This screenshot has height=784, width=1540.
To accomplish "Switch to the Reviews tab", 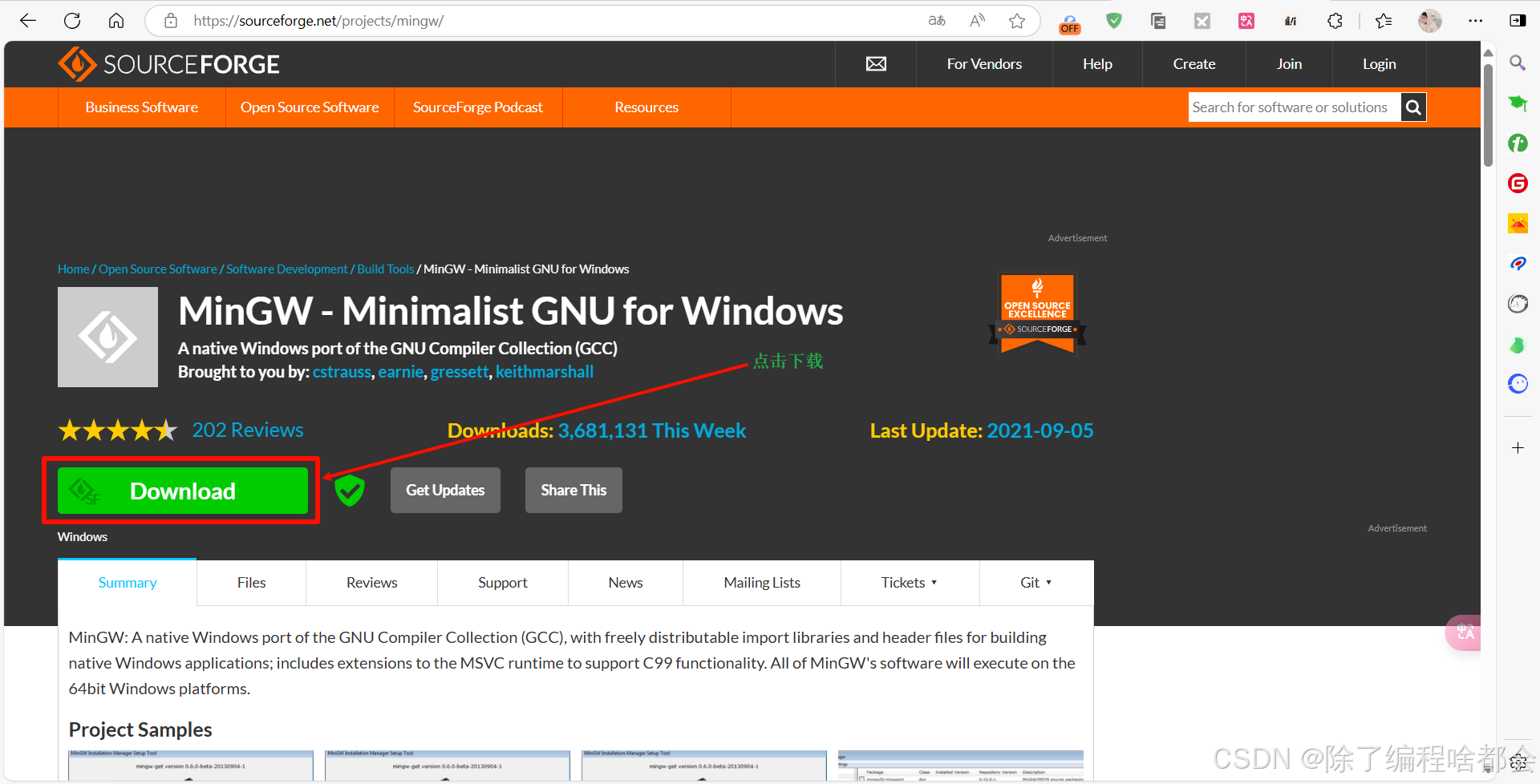I will (371, 583).
